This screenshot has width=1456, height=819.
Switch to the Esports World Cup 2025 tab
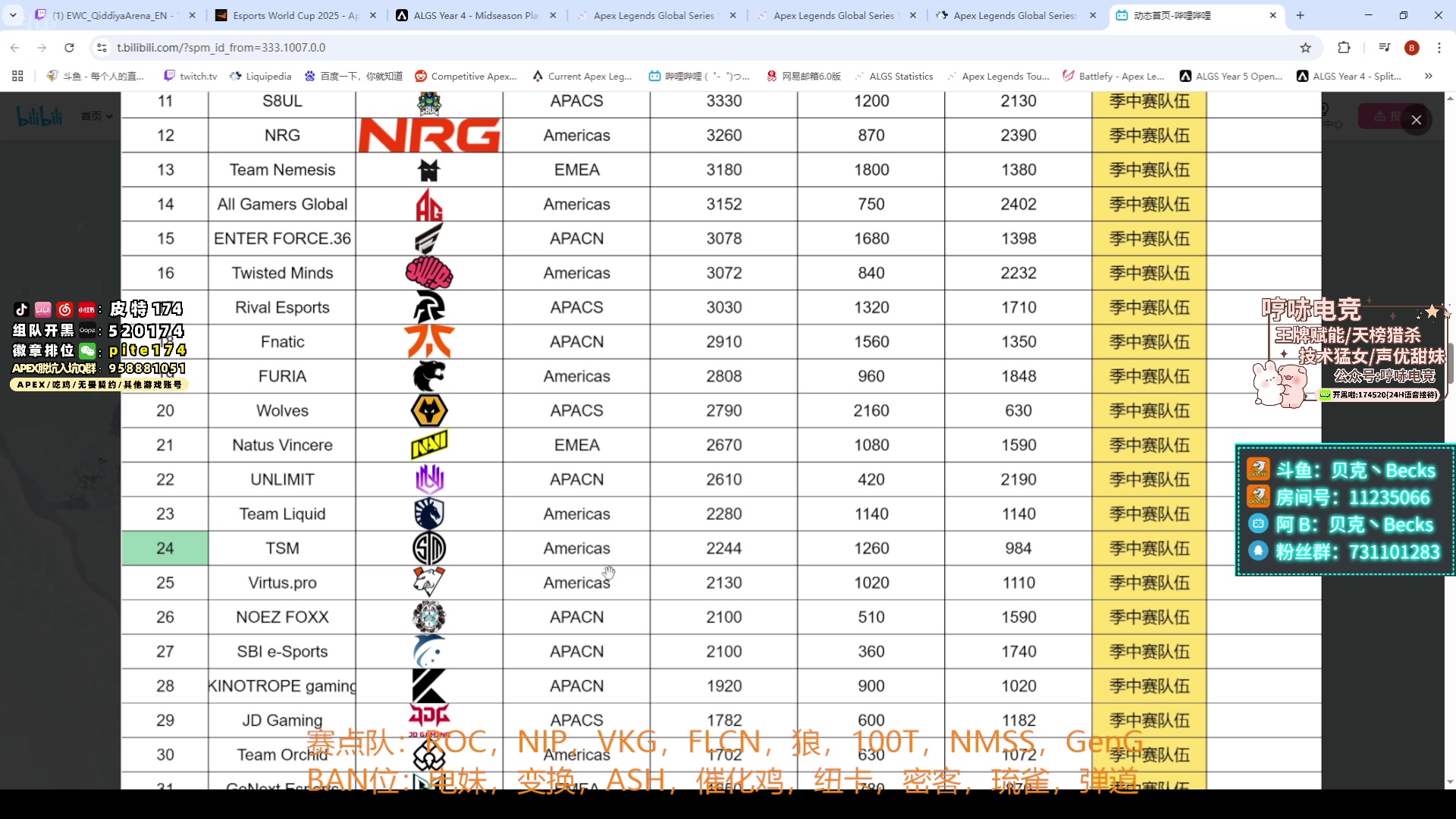[x=296, y=15]
